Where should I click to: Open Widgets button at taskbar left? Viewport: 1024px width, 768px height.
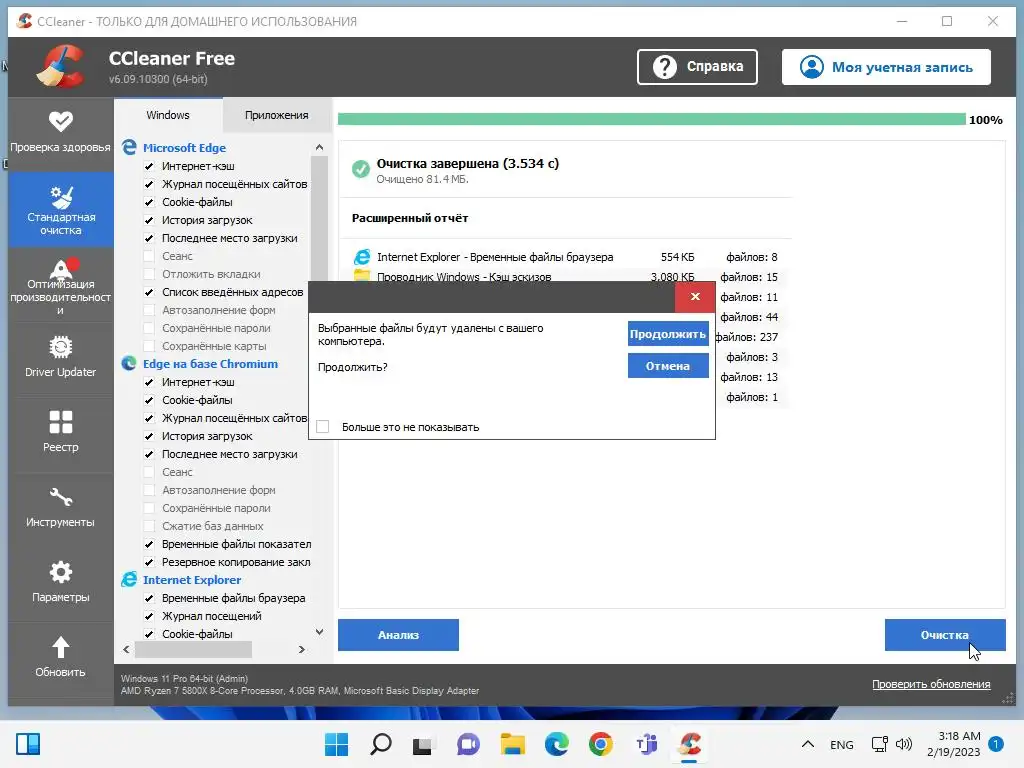pyautogui.click(x=28, y=744)
